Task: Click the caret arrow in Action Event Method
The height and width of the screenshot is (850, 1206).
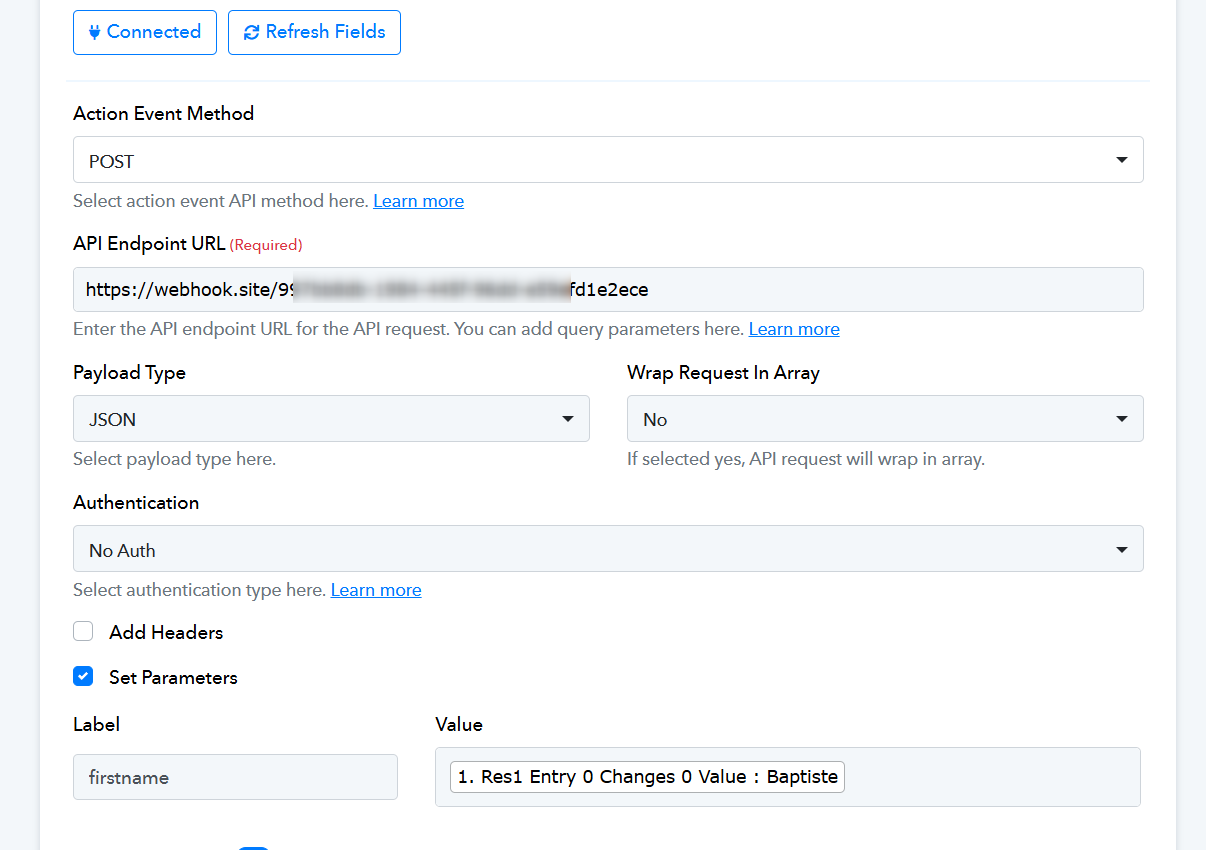Action: [x=1121, y=160]
